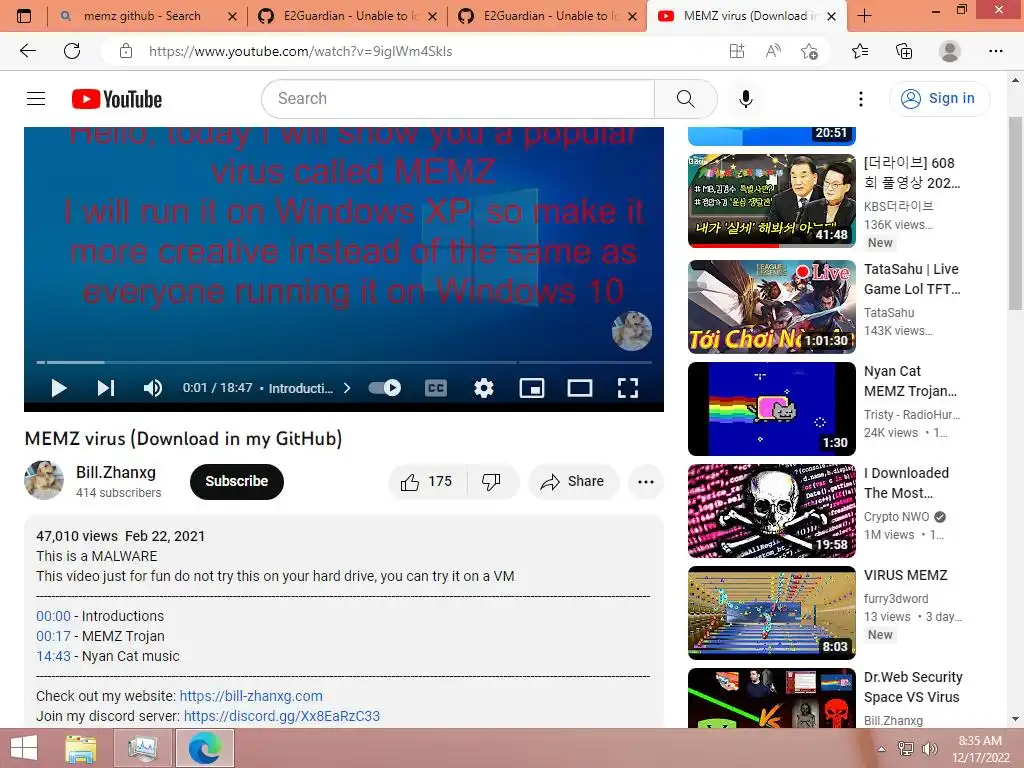Open Dr.Web Security Space VS Virus video
The width and height of the screenshot is (1024, 768).
tap(772, 697)
